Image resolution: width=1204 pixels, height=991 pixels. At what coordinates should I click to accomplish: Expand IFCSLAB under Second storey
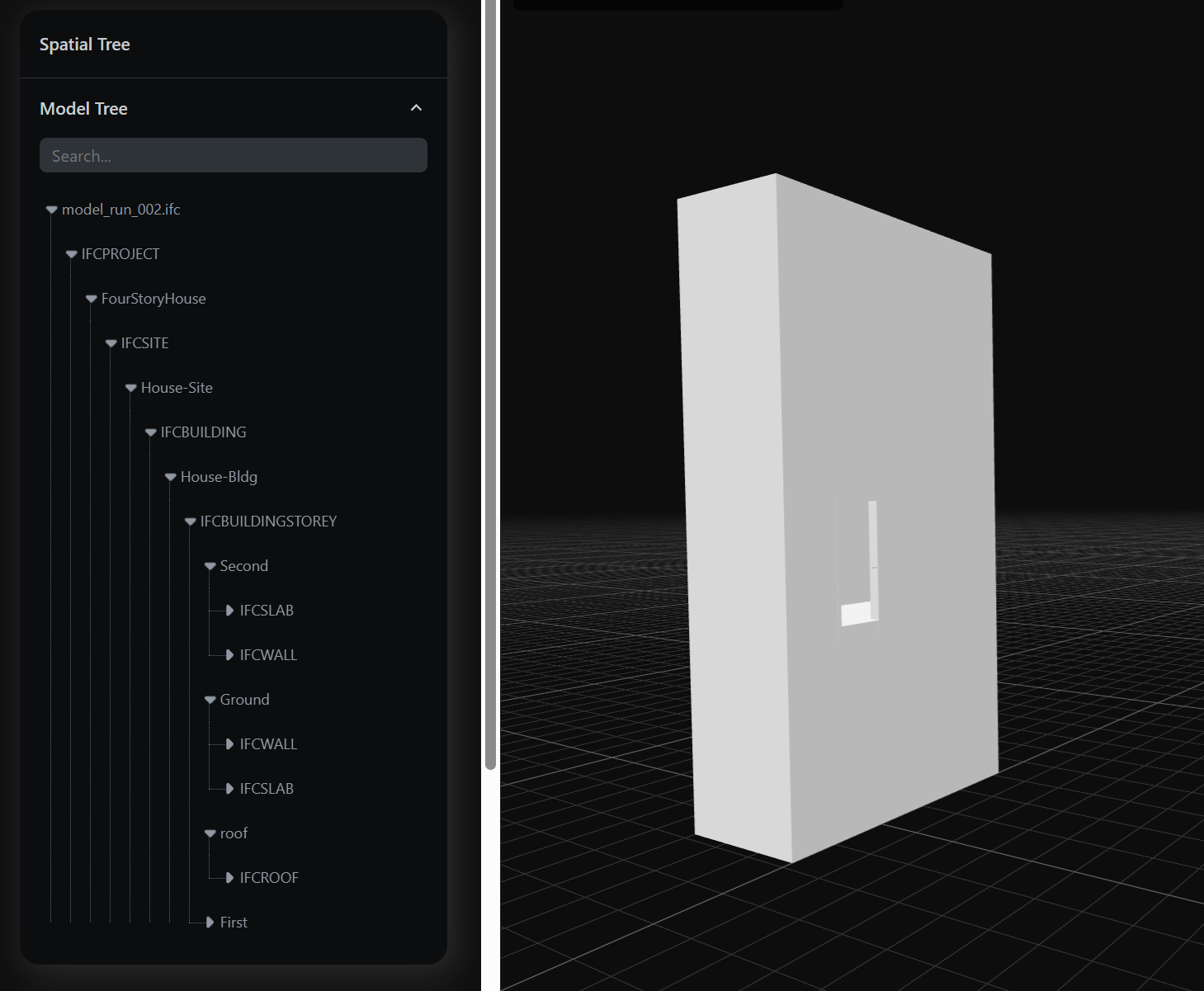(x=229, y=611)
